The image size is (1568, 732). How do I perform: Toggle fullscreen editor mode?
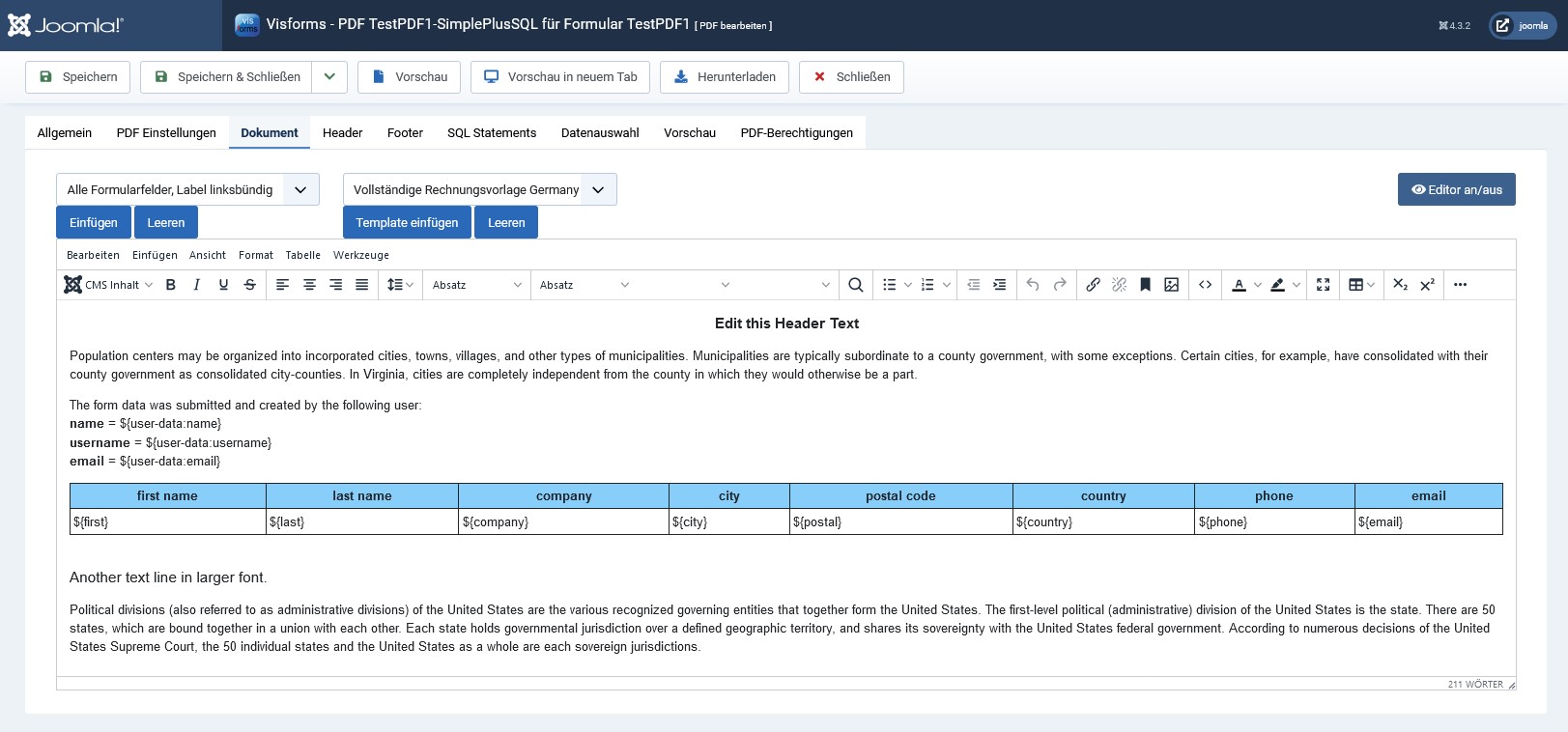coord(1324,285)
